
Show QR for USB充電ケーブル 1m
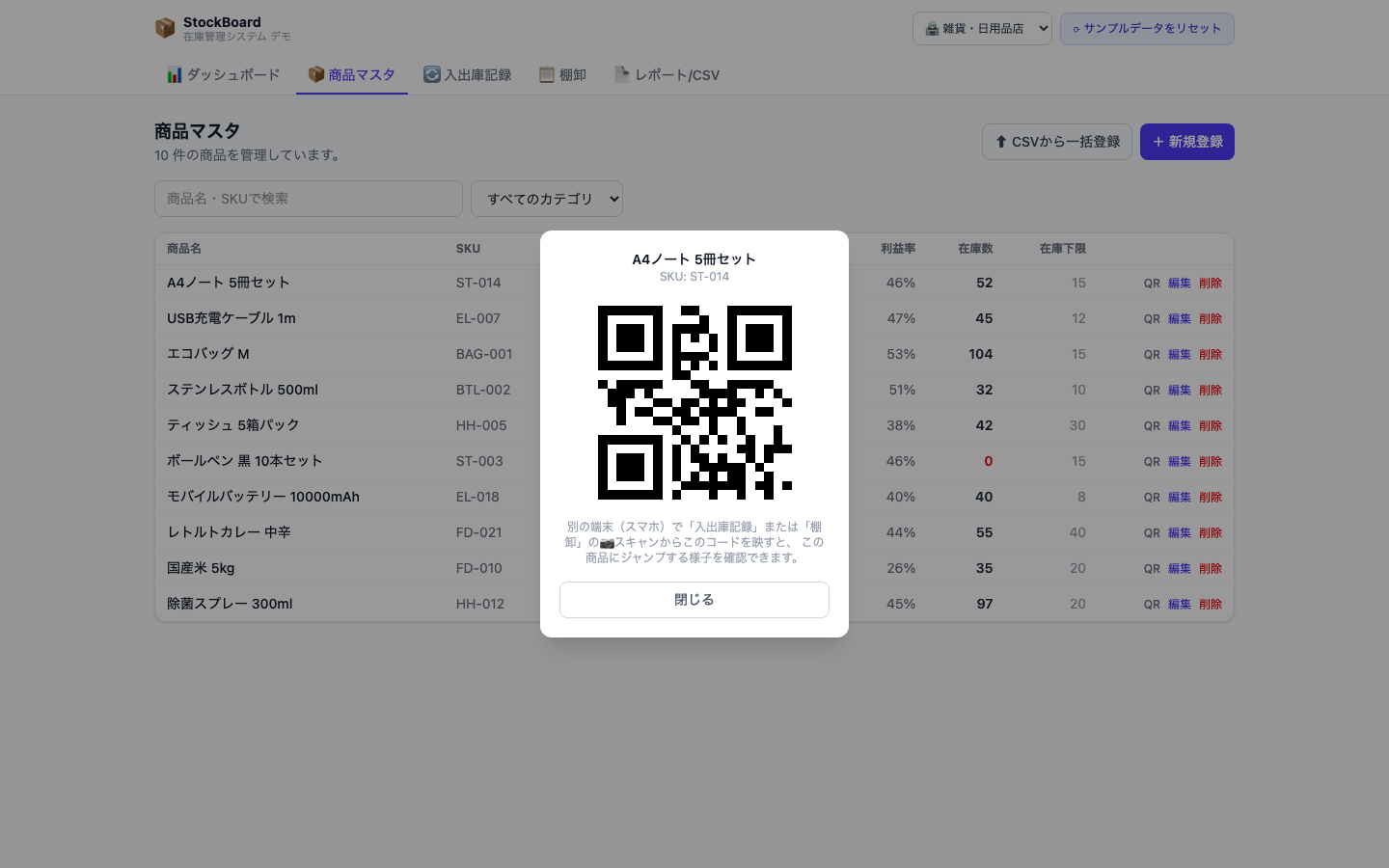click(1152, 319)
